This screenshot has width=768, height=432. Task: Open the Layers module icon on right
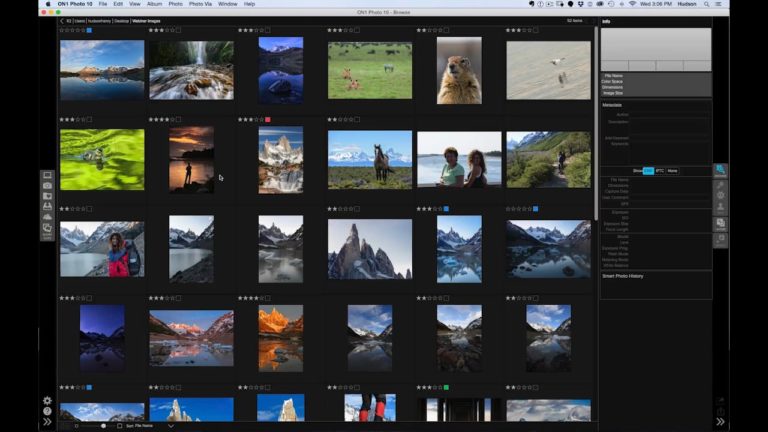pos(720,224)
